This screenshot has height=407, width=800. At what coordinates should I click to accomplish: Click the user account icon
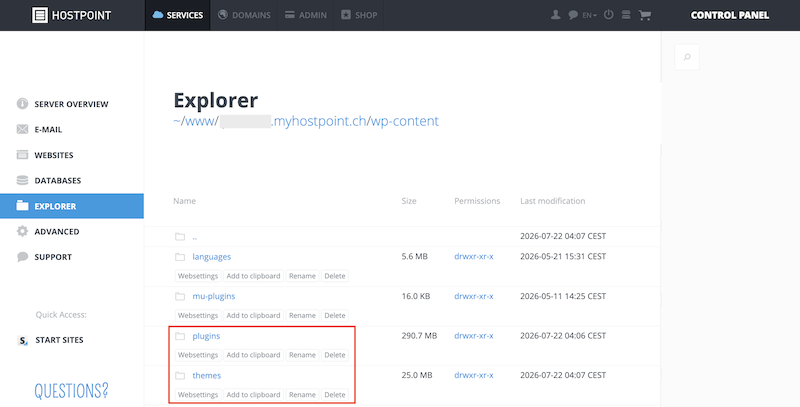[556, 15]
